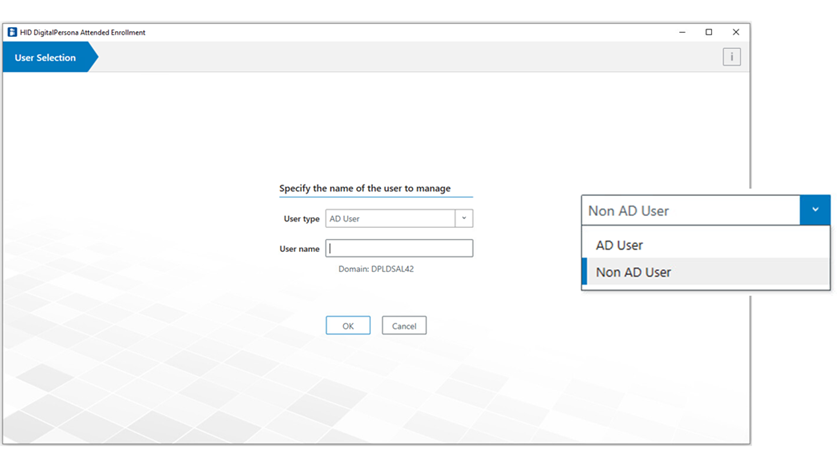The height and width of the screenshot is (462, 837).
Task: Collapse list using the blue chevron button
Action: pyautogui.click(x=814, y=210)
